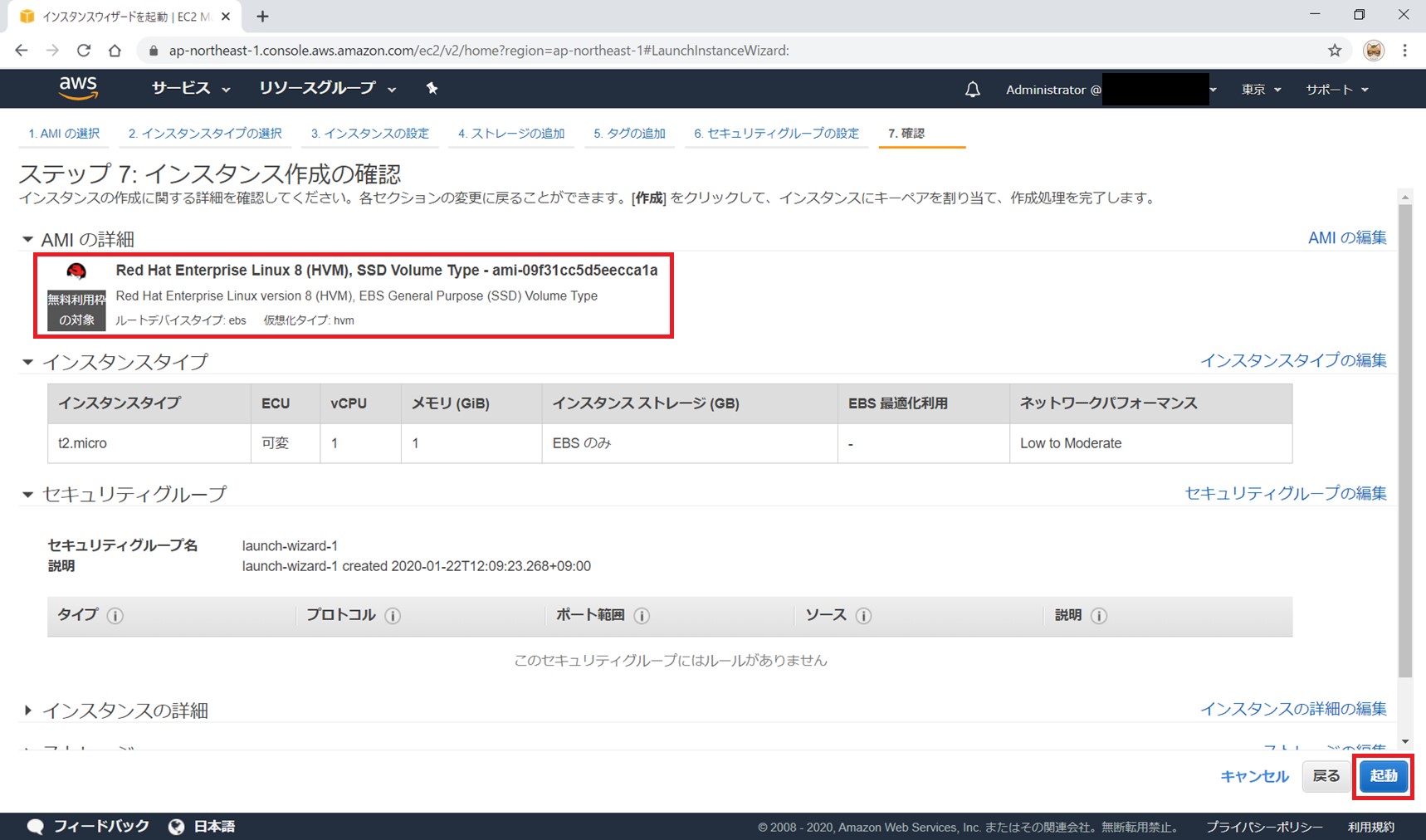This screenshot has height=840, width=1426.
Task: Close the EC2 launch wizard tab
Action: (x=226, y=16)
